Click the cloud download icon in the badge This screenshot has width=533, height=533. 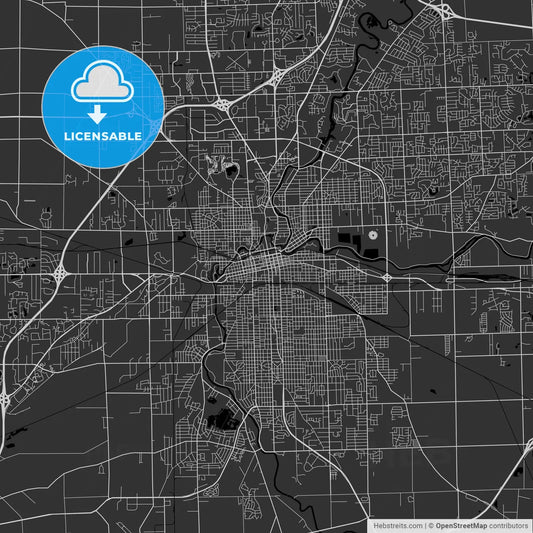click(x=102, y=92)
